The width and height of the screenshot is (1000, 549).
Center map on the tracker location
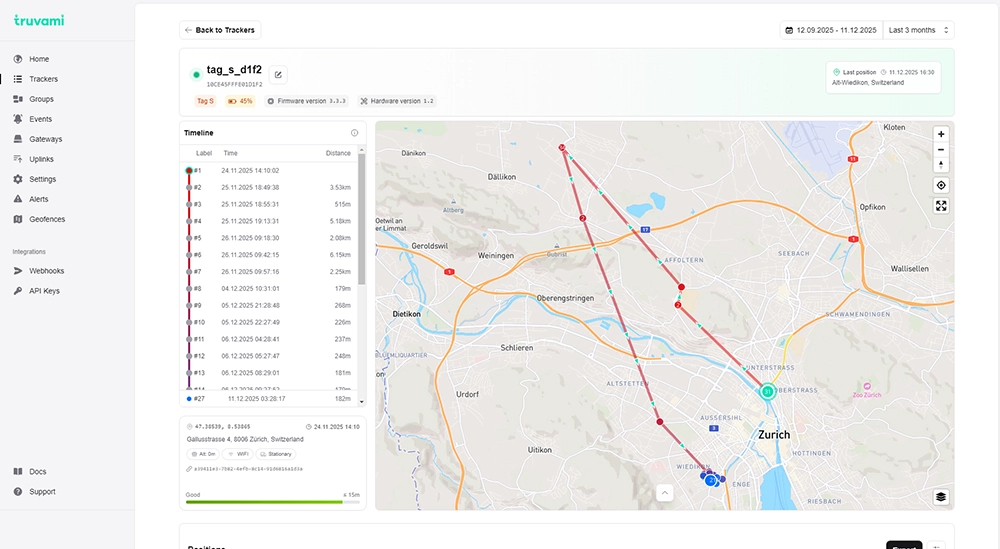(x=941, y=186)
